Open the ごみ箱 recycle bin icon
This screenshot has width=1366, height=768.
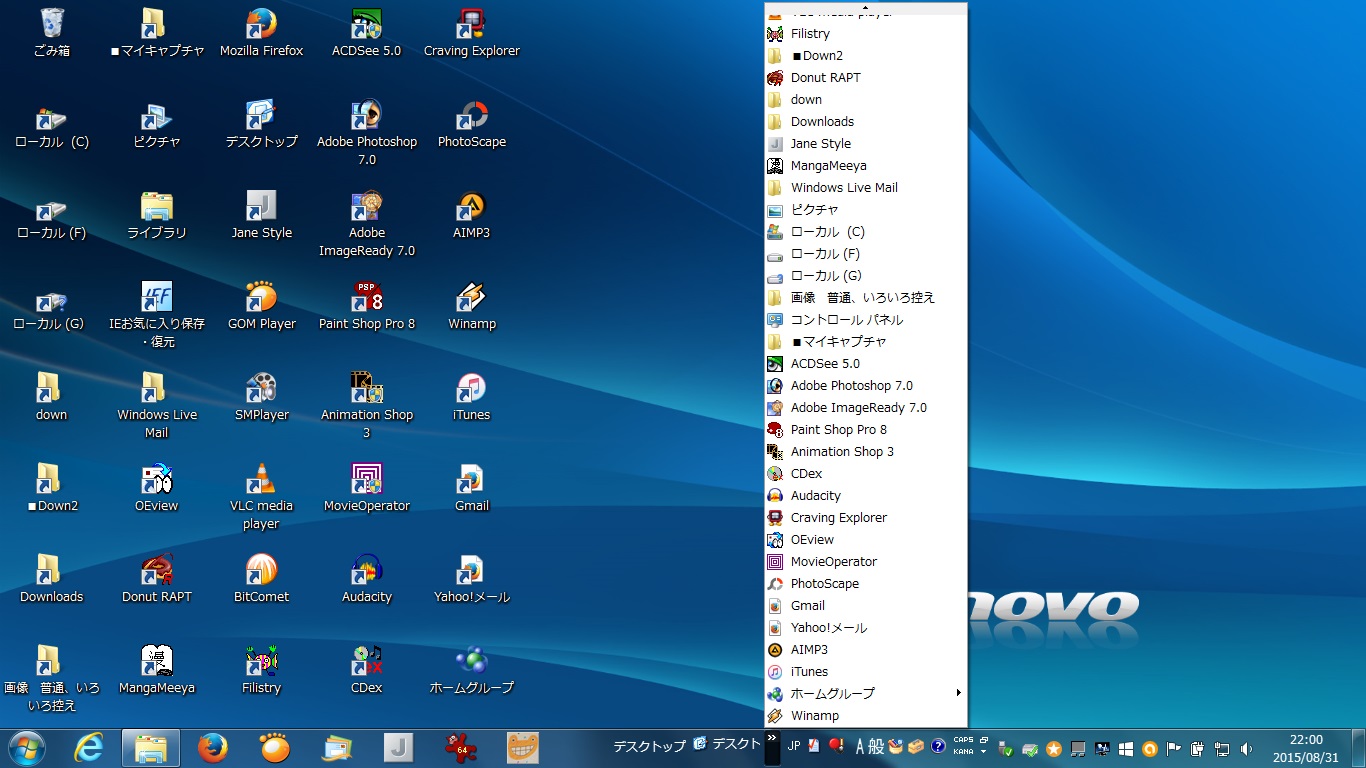(51, 24)
